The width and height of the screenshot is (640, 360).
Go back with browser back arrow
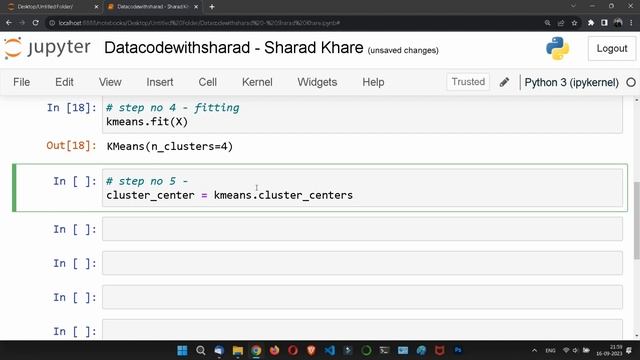[x=9, y=23]
